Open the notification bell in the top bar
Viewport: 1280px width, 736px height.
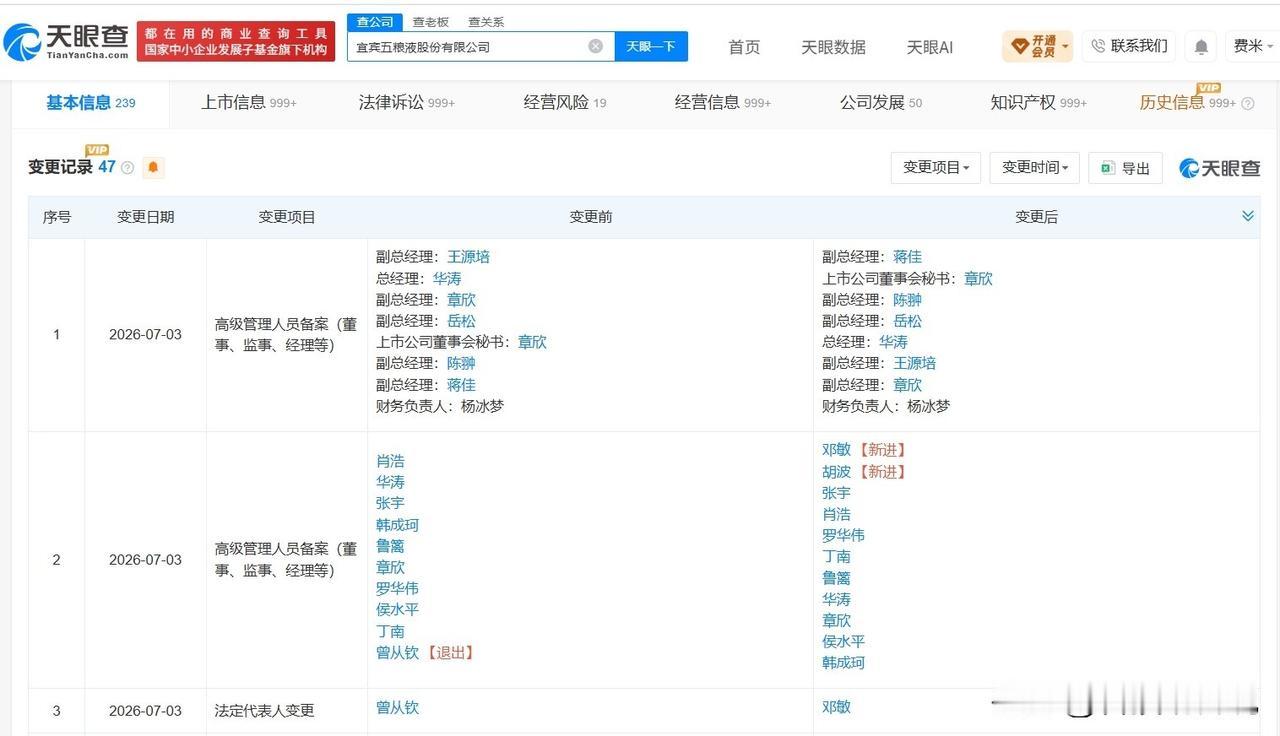(1201, 46)
